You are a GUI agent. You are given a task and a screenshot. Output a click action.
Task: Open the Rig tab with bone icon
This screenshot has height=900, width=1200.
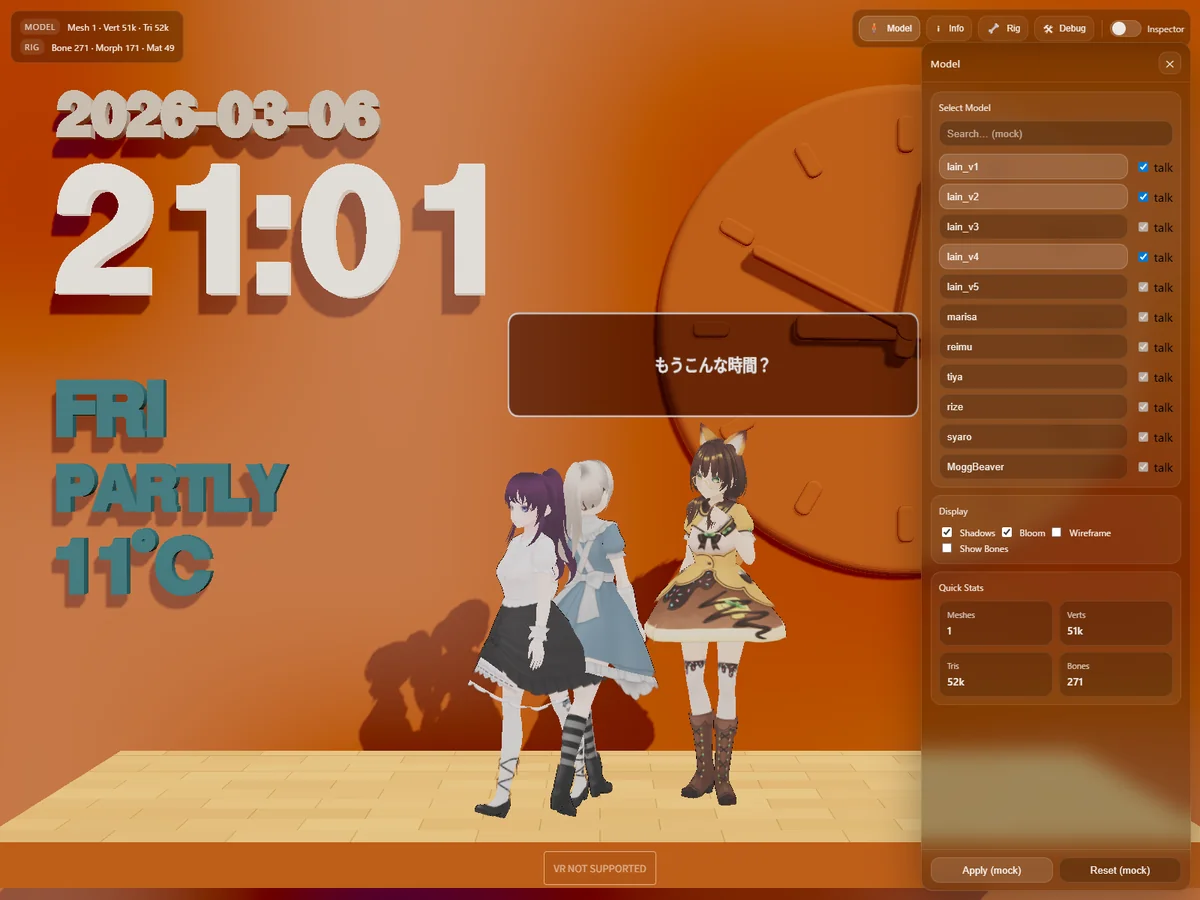pyautogui.click(x=1003, y=28)
